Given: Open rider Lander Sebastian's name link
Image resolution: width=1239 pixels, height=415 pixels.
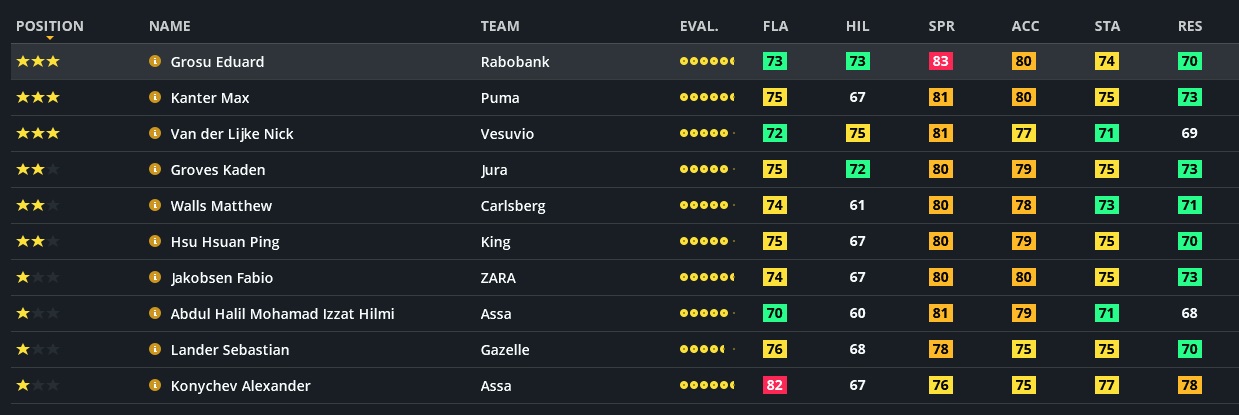Looking at the screenshot, I should [230, 350].
